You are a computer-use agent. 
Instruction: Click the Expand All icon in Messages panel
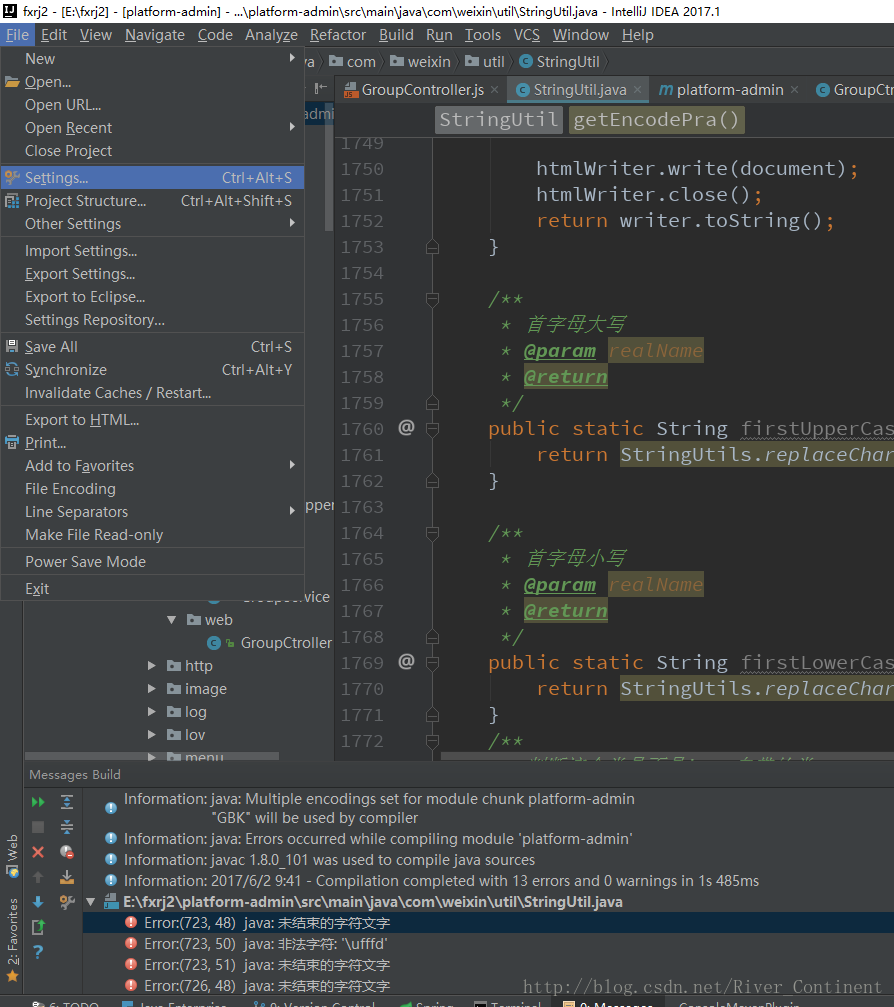(67, 802)
